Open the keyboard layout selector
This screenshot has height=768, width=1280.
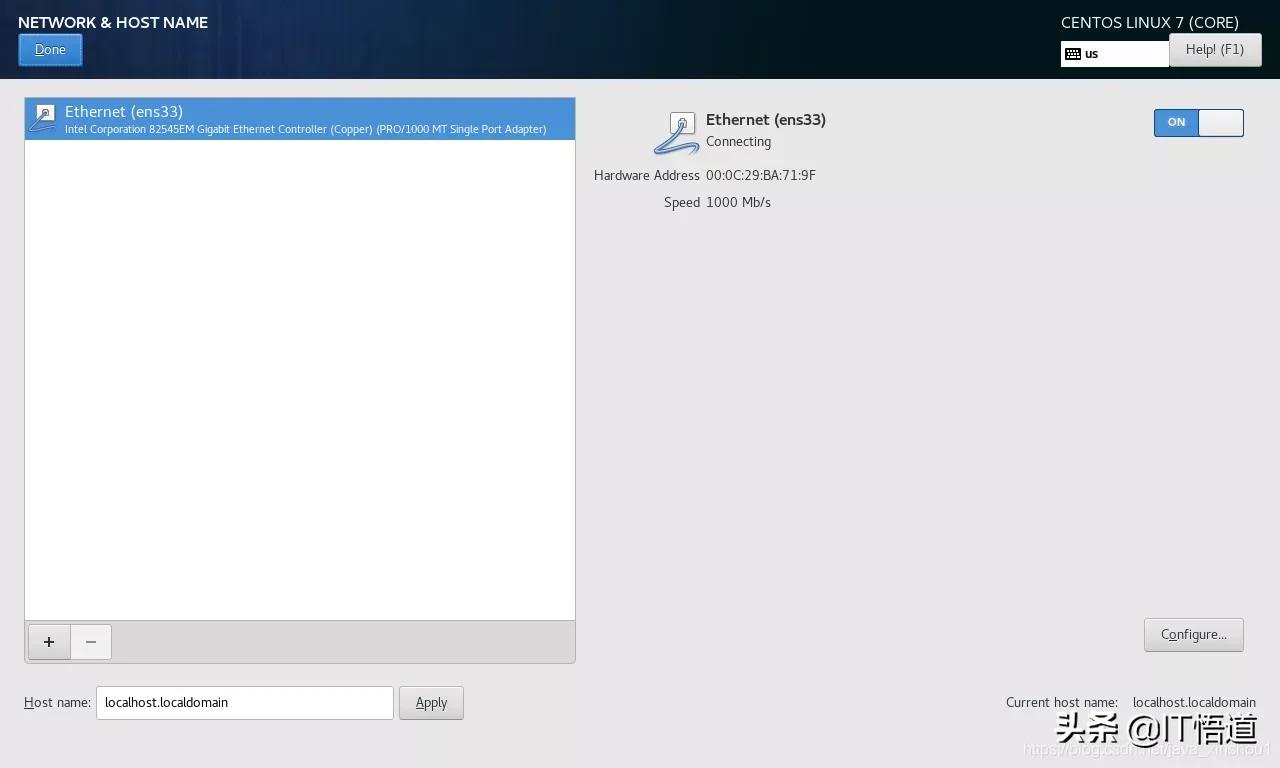pyautogui.click(x=1113, y=53)
